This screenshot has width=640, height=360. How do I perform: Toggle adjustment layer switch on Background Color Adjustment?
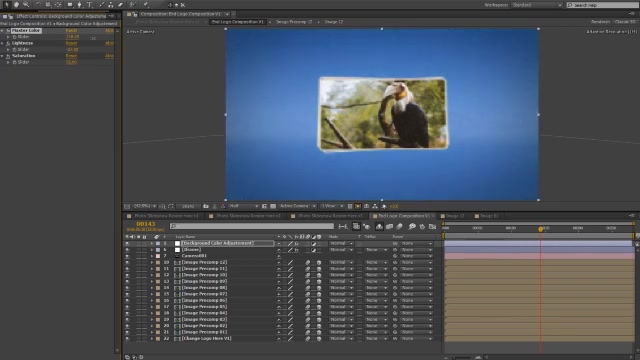[x=313, y=243]
